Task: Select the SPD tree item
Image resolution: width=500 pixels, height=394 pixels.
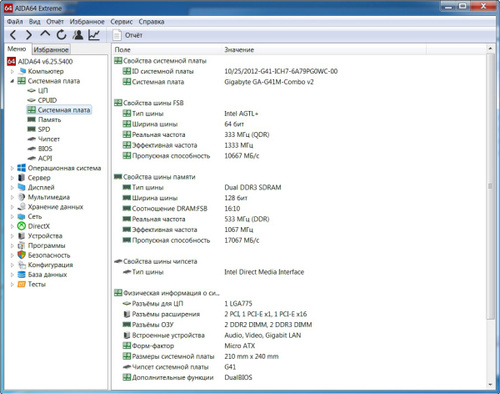Action: 44,129
